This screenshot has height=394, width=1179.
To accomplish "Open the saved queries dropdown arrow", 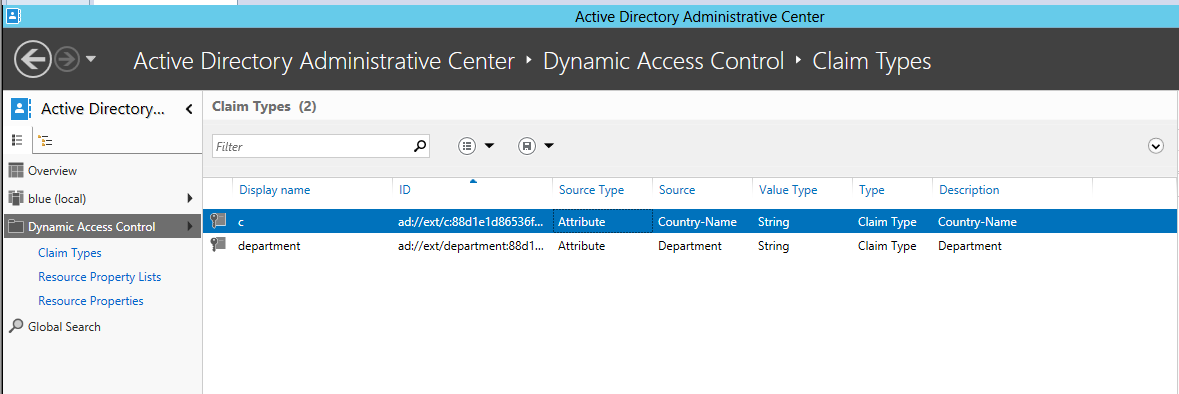I will click(x=549, y=146).
